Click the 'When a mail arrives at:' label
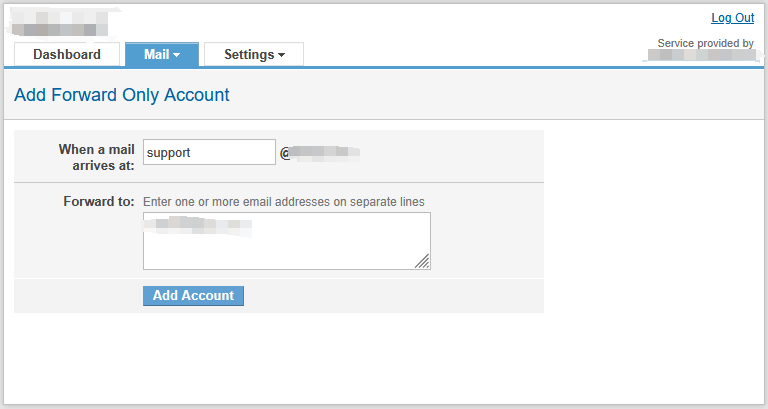This screenshot has height=409, width=768. click(x=96, y=157)
